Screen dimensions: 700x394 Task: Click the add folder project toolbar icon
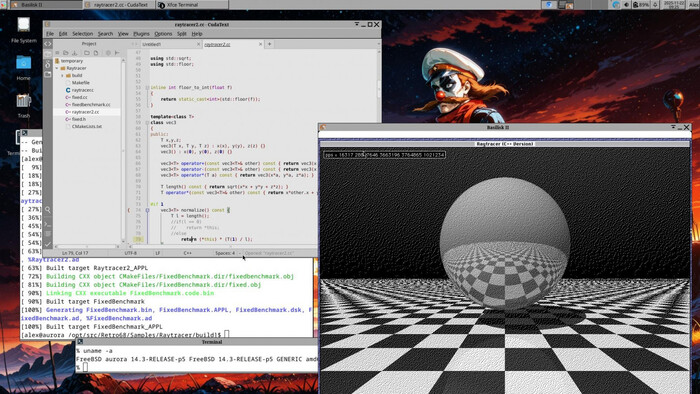87,53
